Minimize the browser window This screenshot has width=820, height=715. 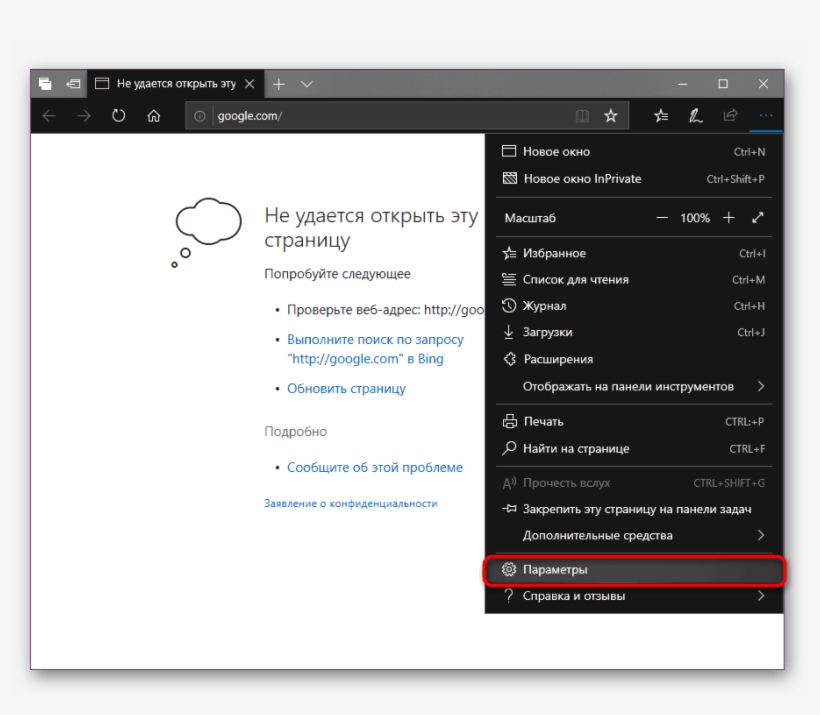(682, 84)
